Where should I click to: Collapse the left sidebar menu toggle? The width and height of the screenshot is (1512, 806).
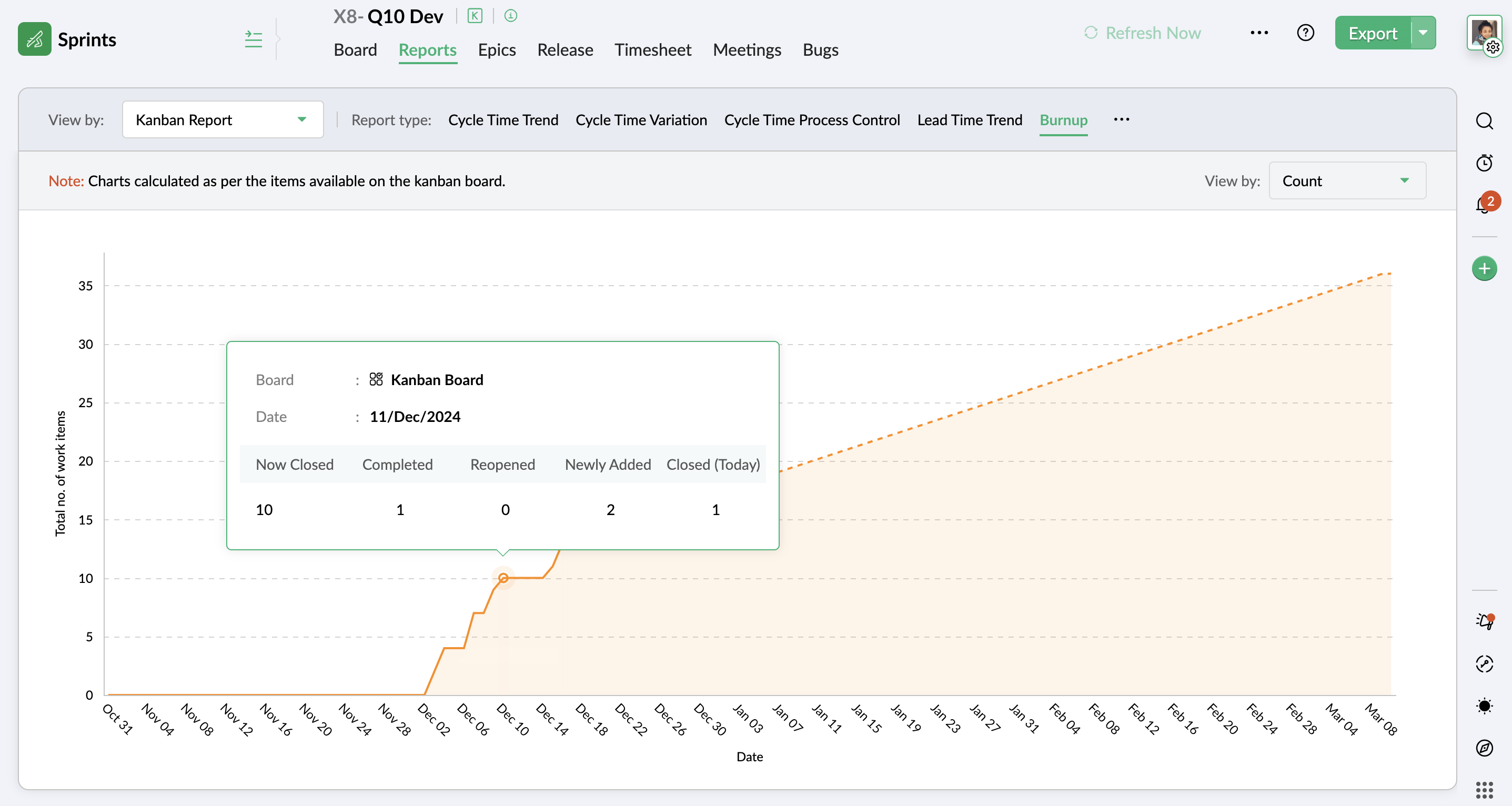point(254,39)
